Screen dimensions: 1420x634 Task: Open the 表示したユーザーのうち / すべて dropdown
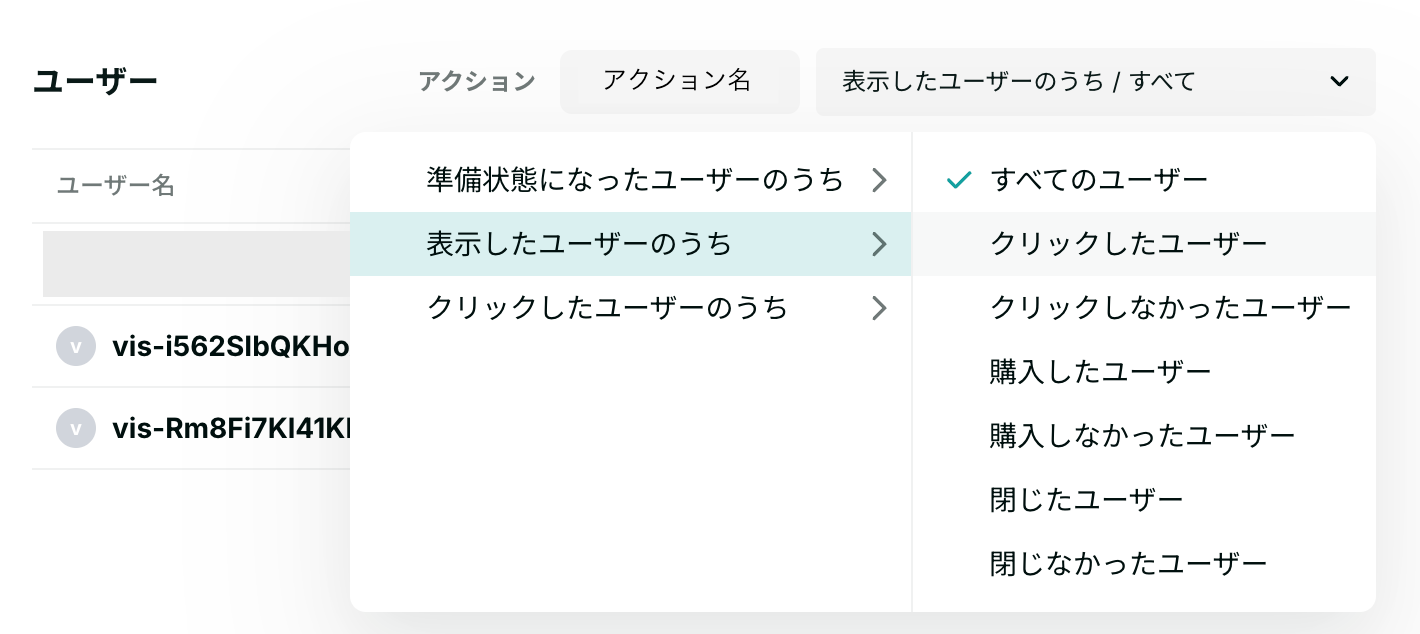[1096, 82]
